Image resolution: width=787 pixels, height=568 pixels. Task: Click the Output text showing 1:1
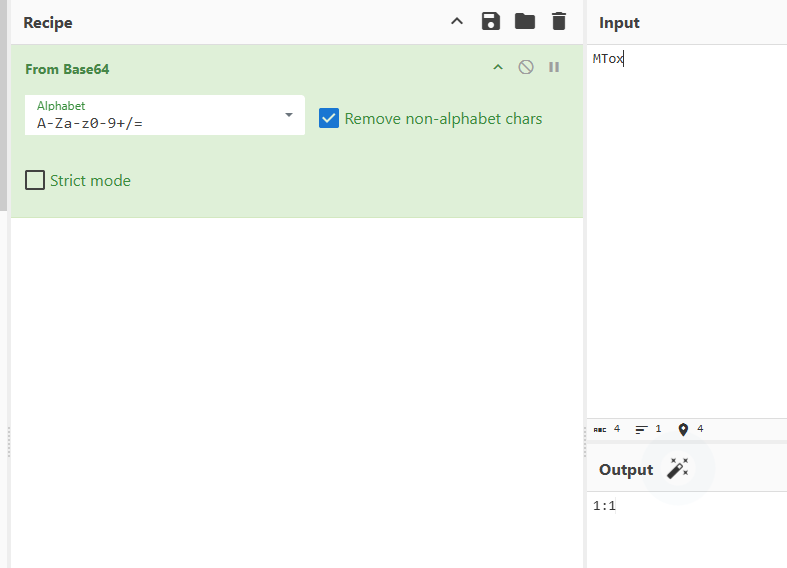[605, 506]
